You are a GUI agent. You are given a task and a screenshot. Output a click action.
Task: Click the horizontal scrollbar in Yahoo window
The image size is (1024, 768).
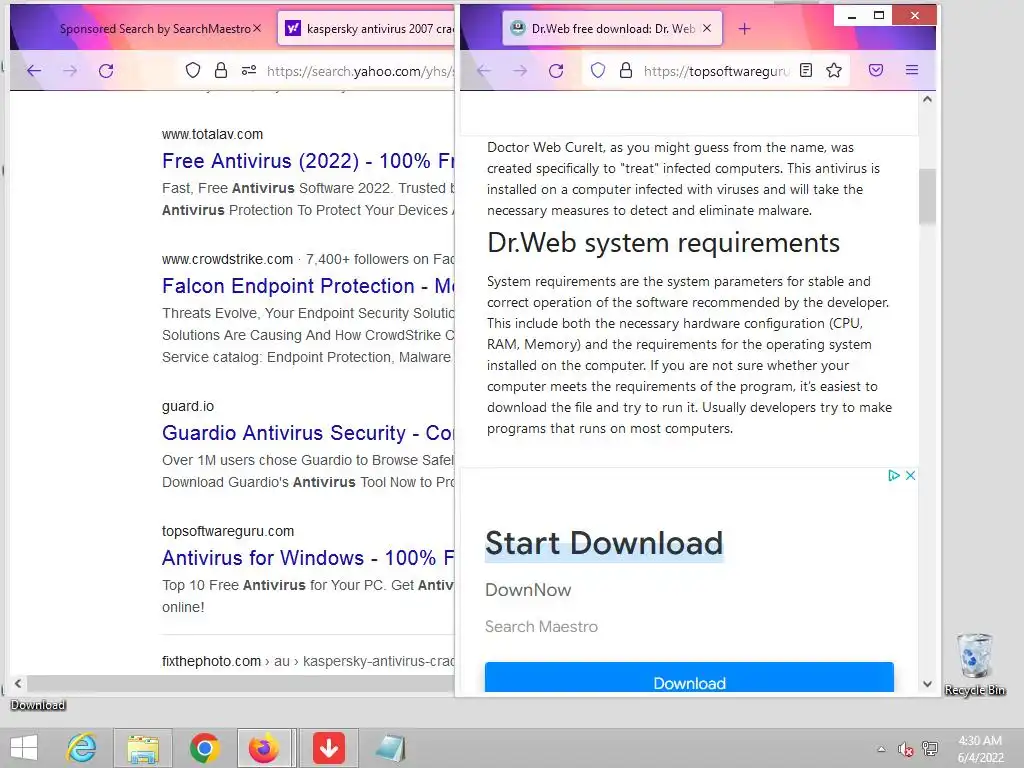tap(241, 683)
